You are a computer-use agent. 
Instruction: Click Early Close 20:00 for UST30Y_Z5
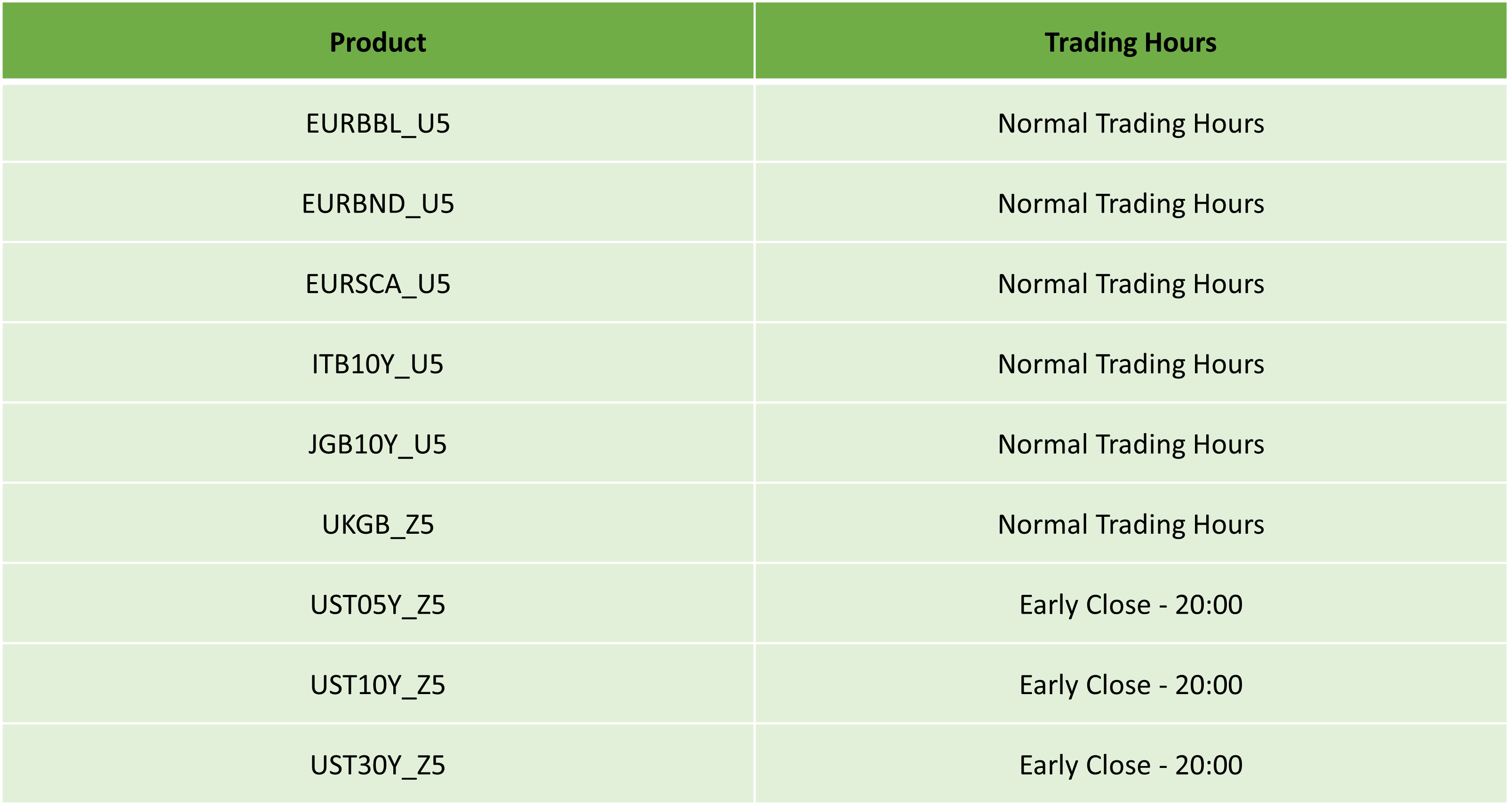tap(1130, 765)
